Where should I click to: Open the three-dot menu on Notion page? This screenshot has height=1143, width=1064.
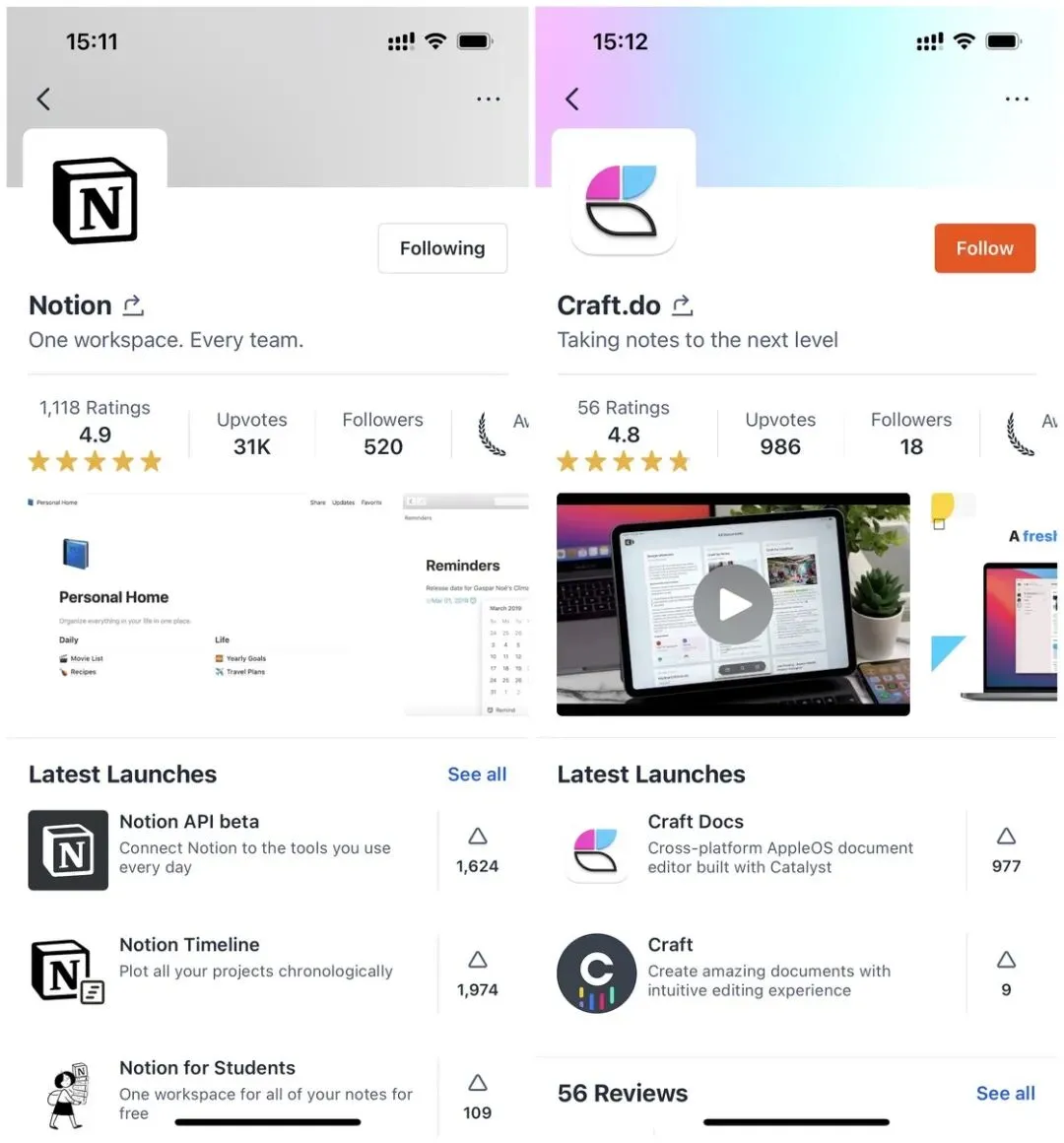point(489,99)
